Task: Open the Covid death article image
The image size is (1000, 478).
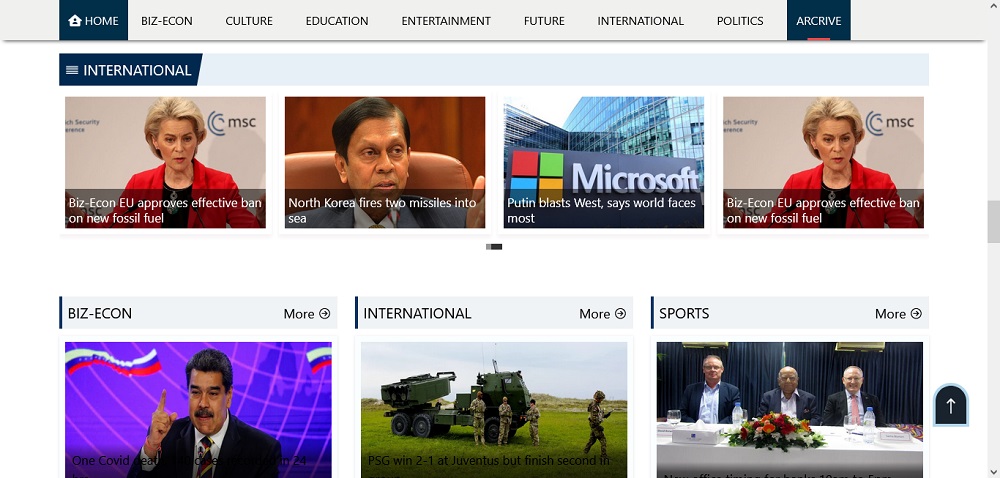Action: (198, 410)
